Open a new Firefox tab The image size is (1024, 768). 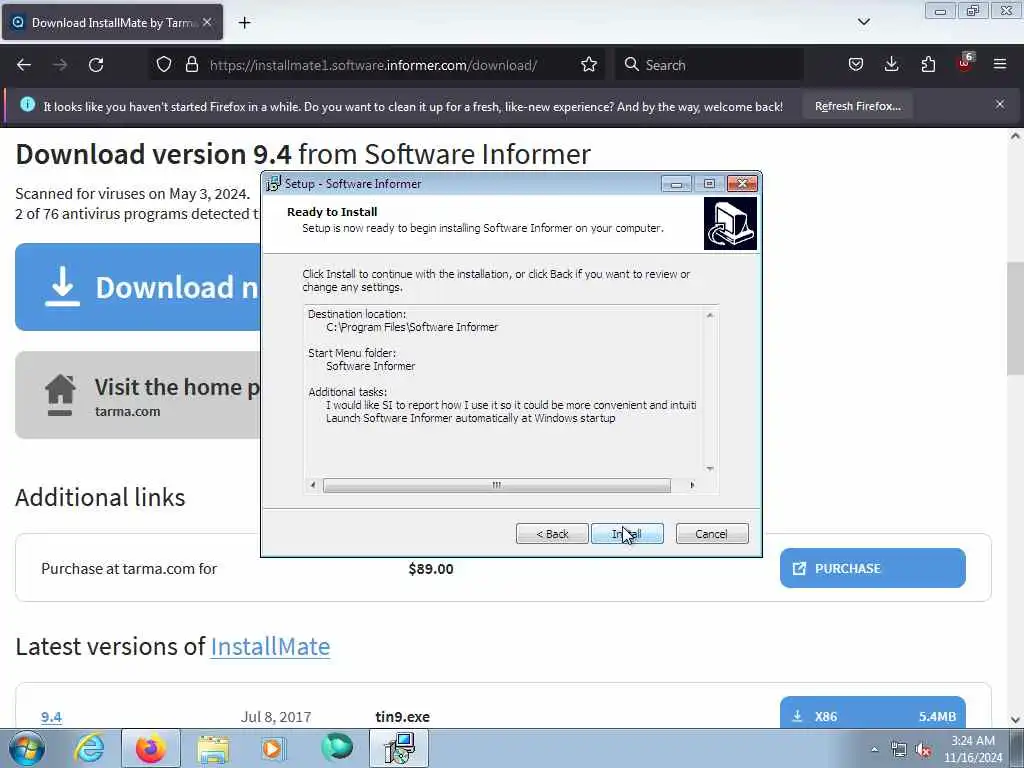pyautogui.click(x=244, y=23)
